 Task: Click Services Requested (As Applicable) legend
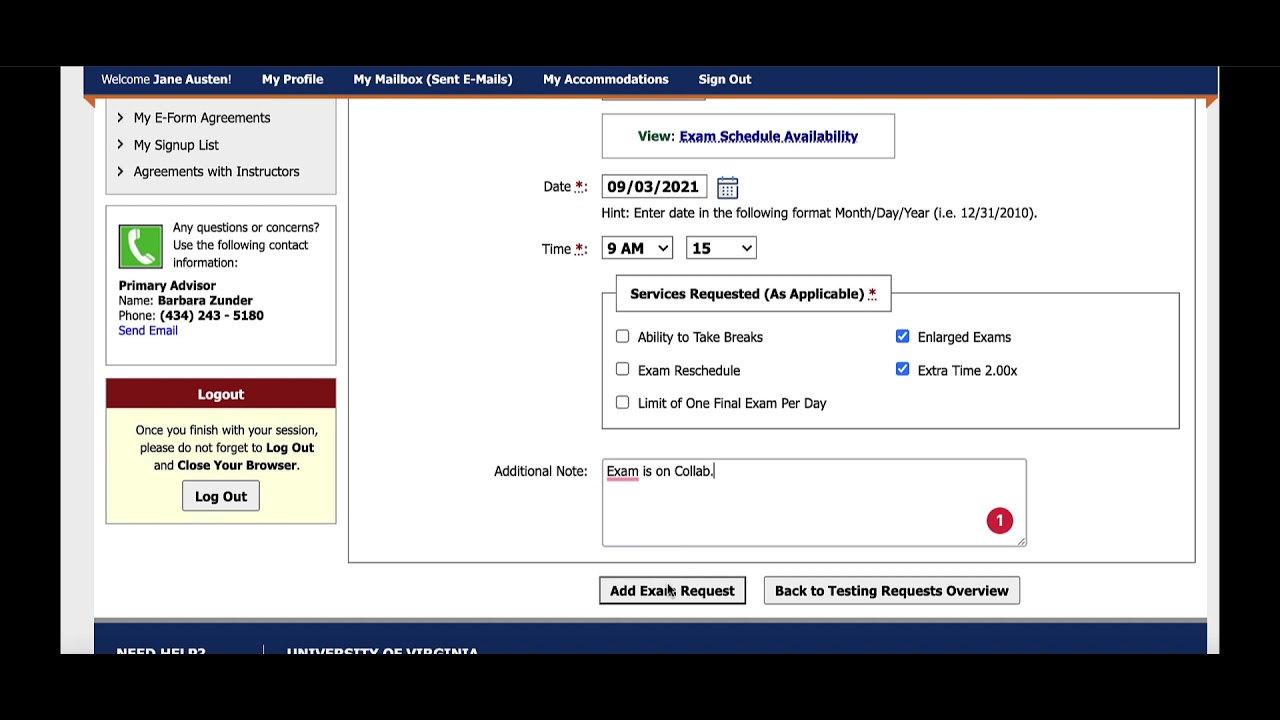tap(753, 294)
